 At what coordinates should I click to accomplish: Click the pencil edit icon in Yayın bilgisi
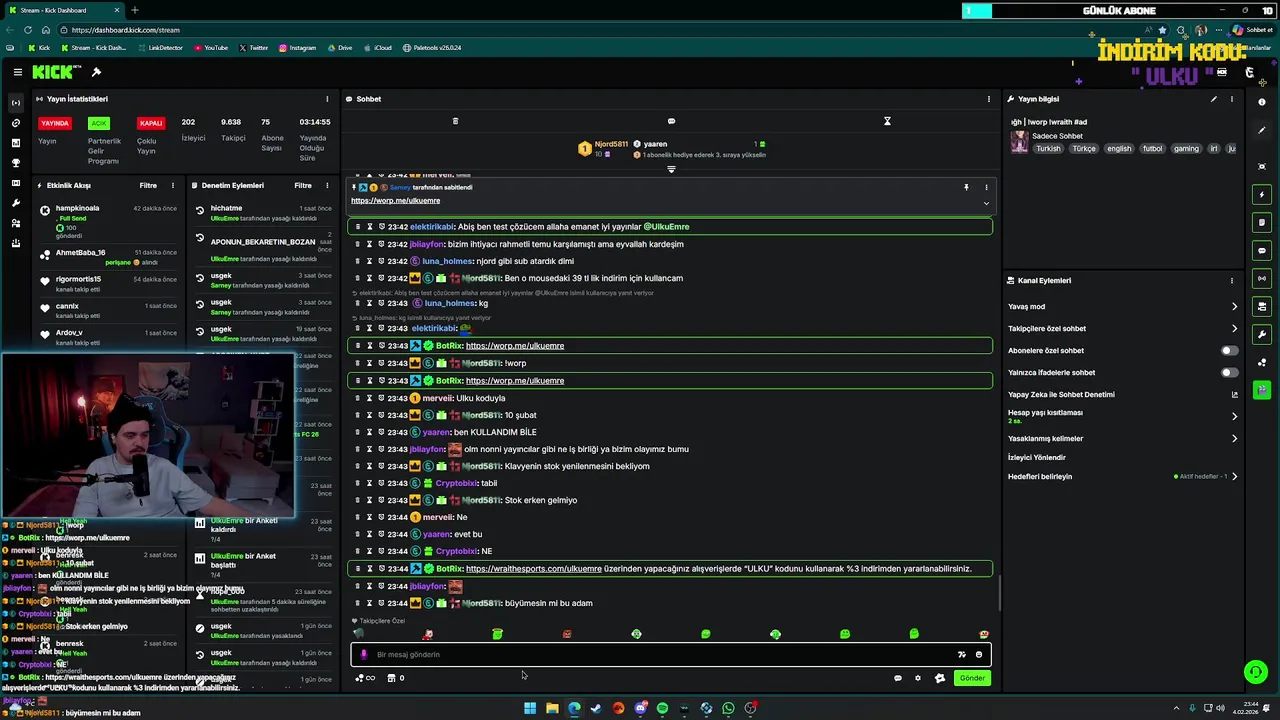pos(1214,99)
